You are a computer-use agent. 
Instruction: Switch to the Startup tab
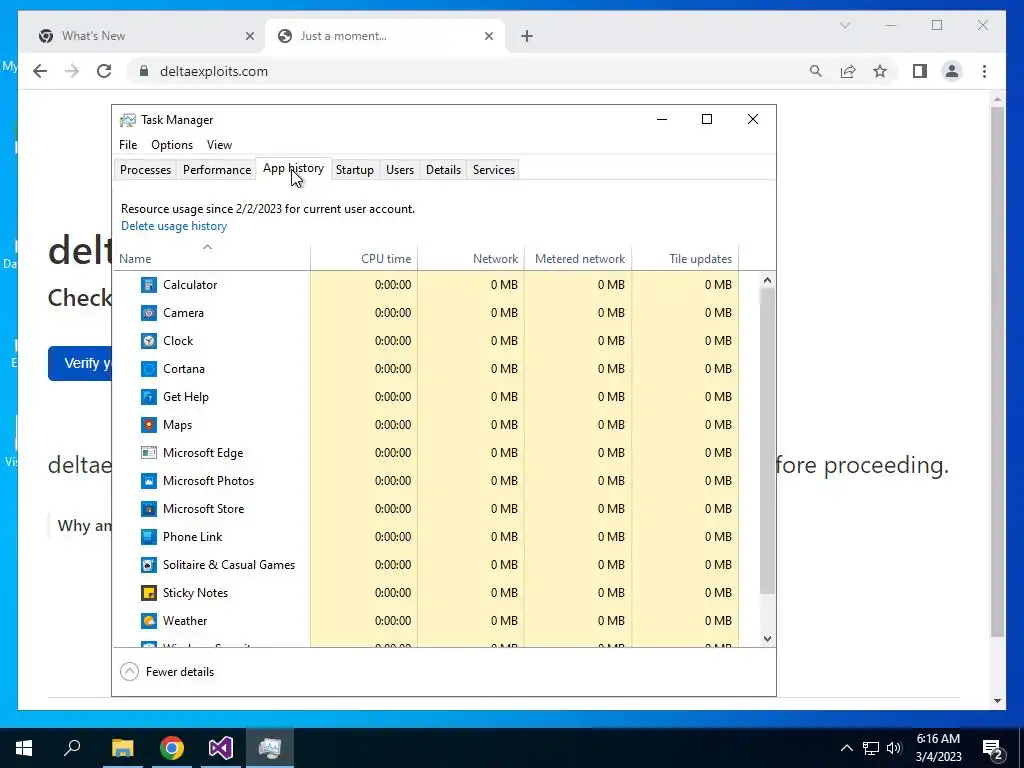click(x=355, y=170)
